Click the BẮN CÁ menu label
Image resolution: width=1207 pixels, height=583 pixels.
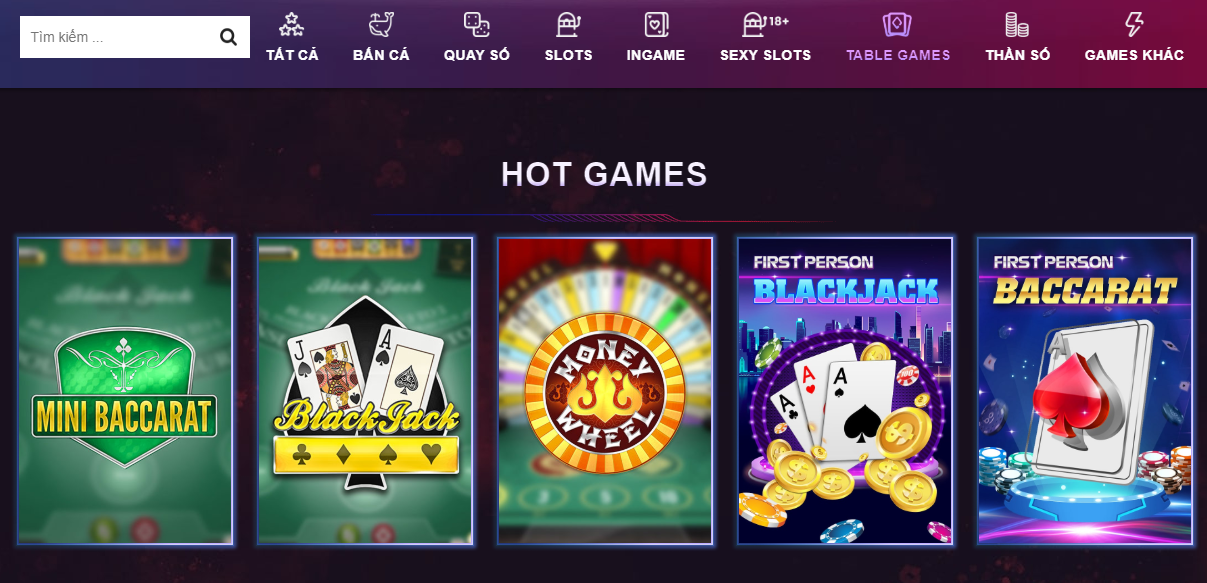click(381, 55)
